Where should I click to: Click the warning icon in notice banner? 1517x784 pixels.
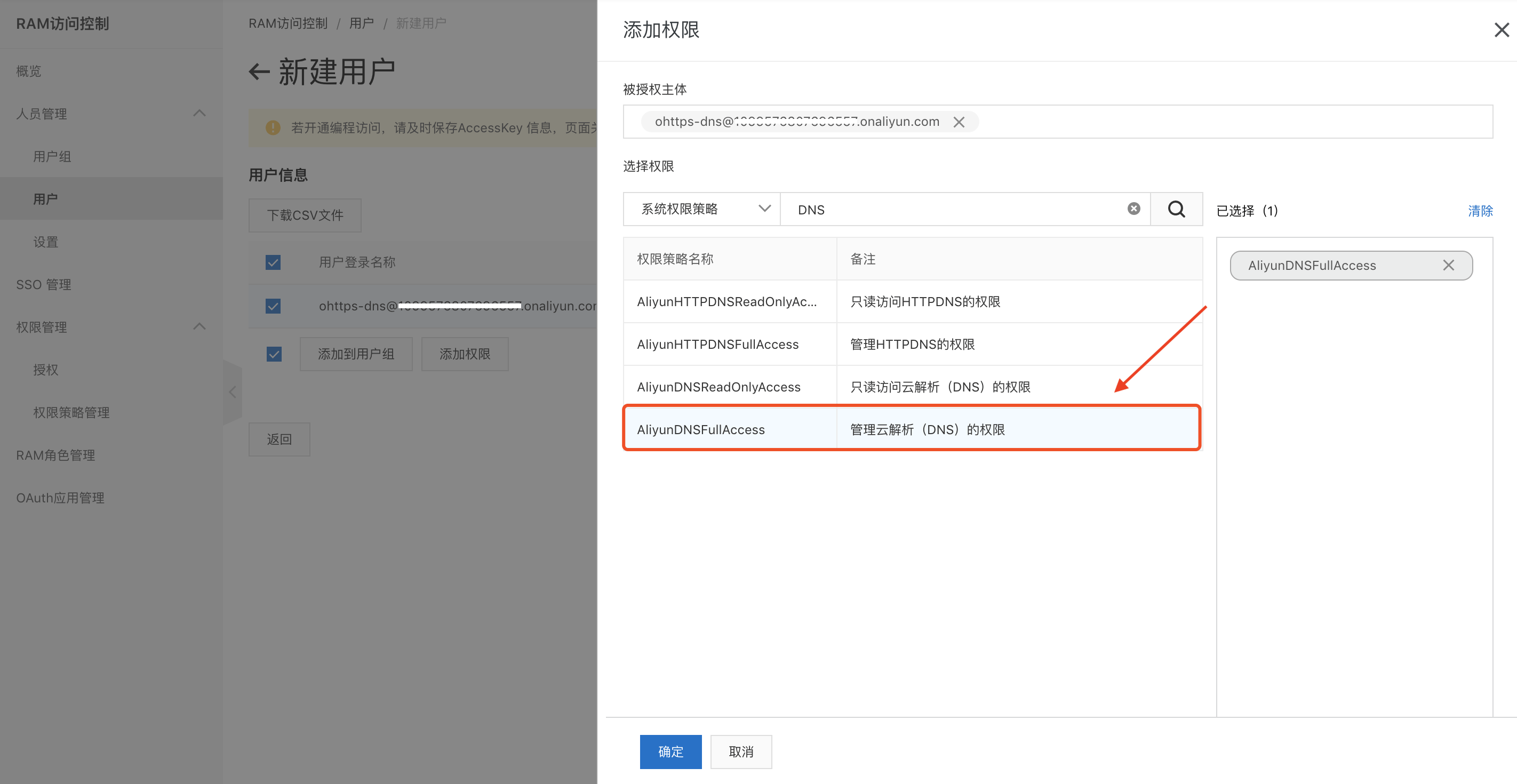pyautogui.click(x=273, y=128)
